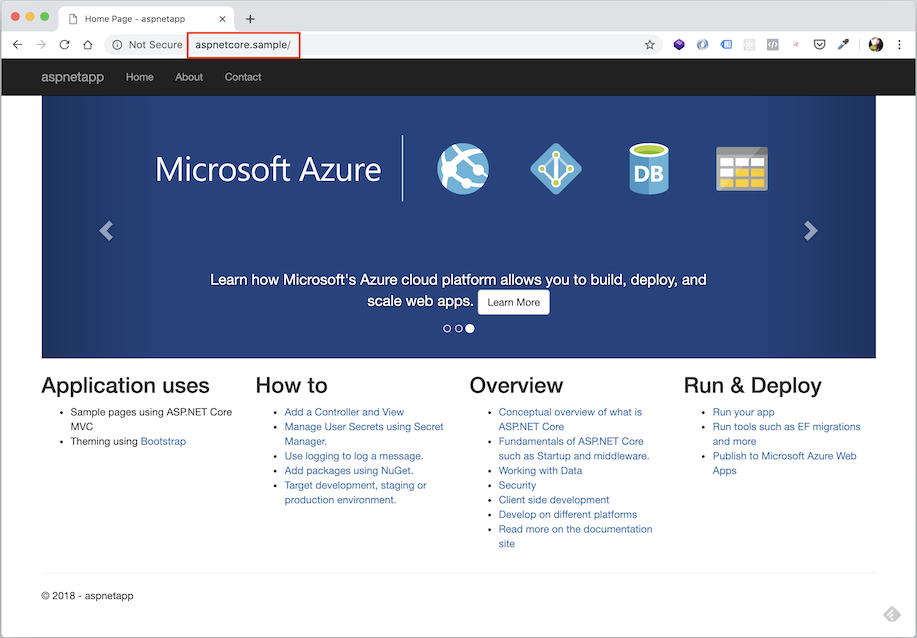Open the Chrome profile avatar
This screenshot has height=638, width=917.
click(875, 44)
